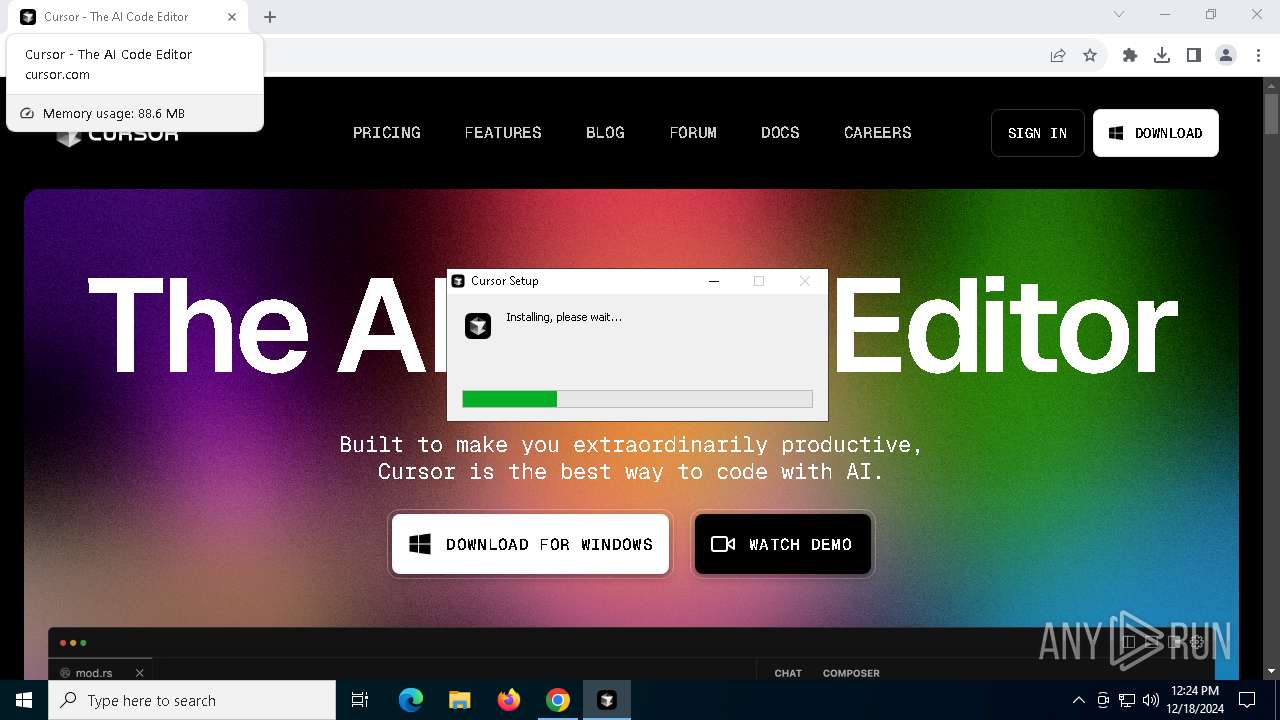Open the DOCS navigation link

(780, 133)
